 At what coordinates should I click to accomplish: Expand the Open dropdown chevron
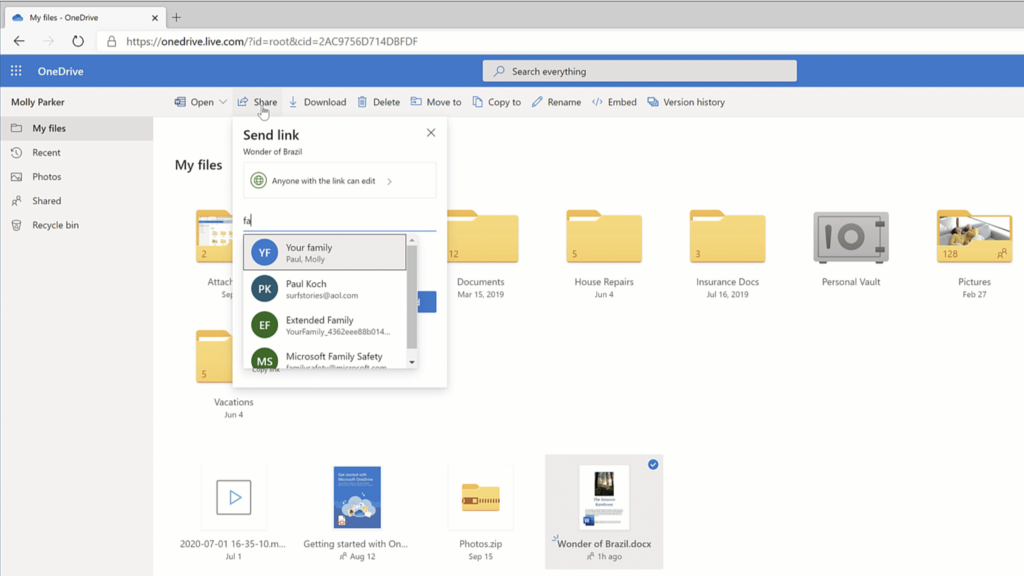point(223,102)
